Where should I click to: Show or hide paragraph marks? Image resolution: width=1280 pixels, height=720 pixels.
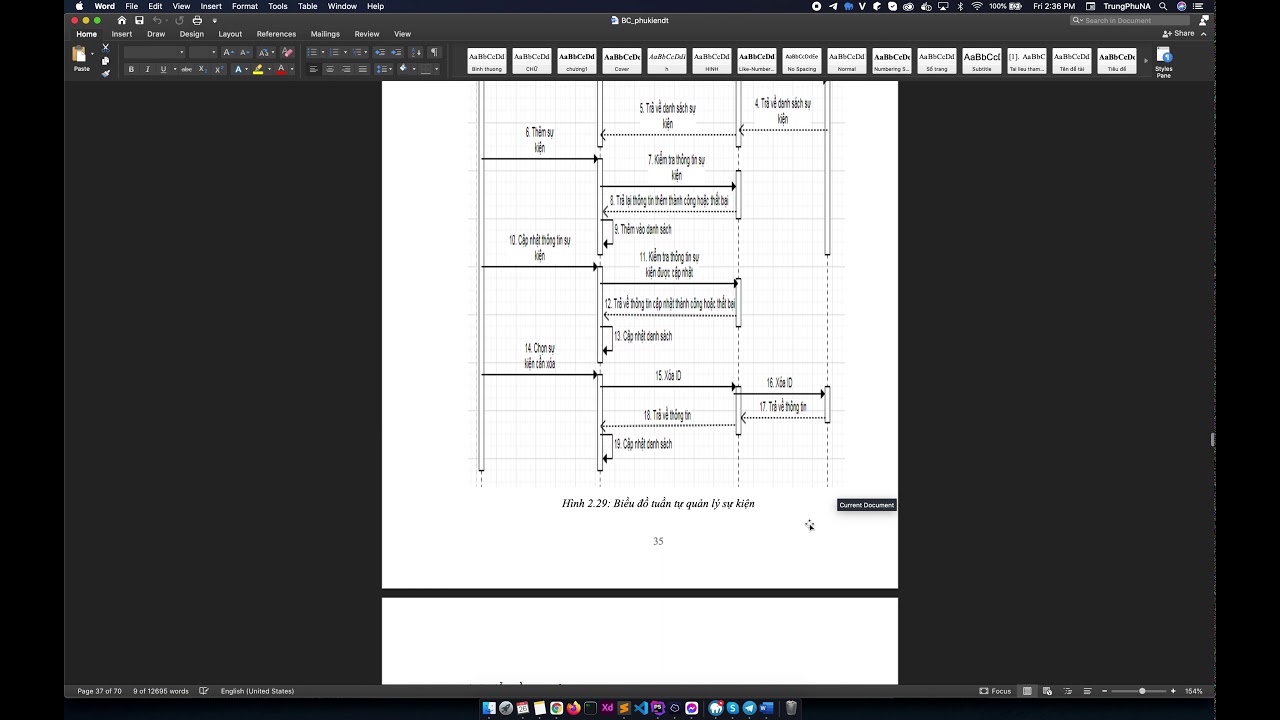coord(434,52)
